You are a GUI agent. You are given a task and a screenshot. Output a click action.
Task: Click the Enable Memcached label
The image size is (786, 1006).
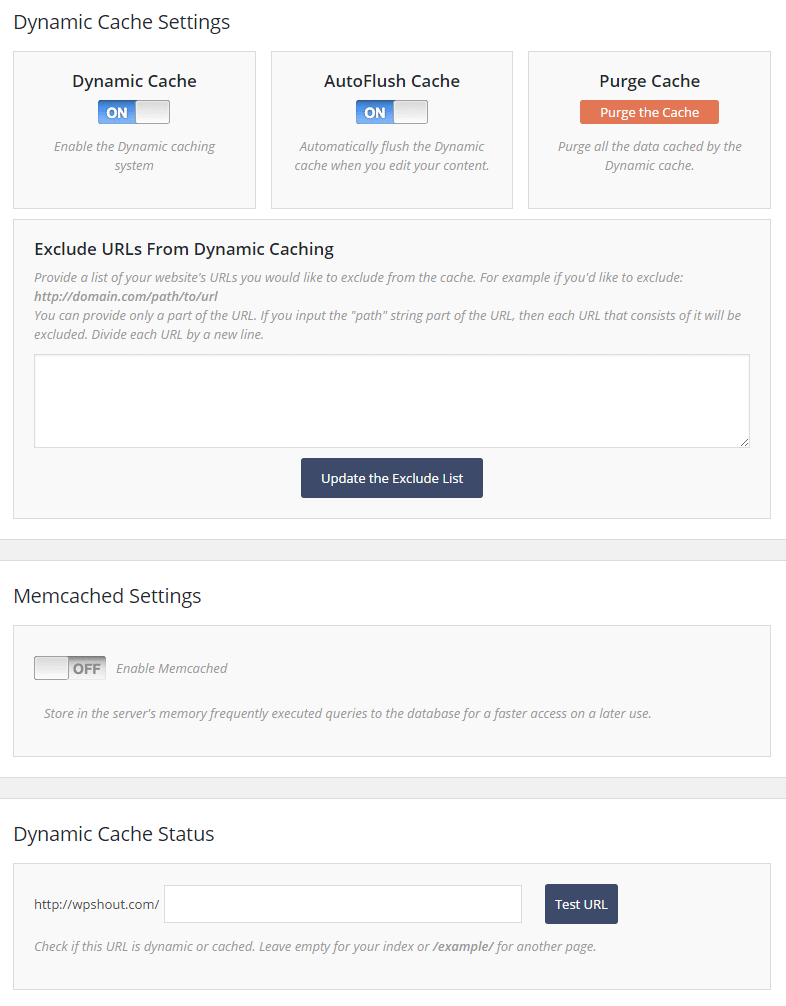coord(172,668)
